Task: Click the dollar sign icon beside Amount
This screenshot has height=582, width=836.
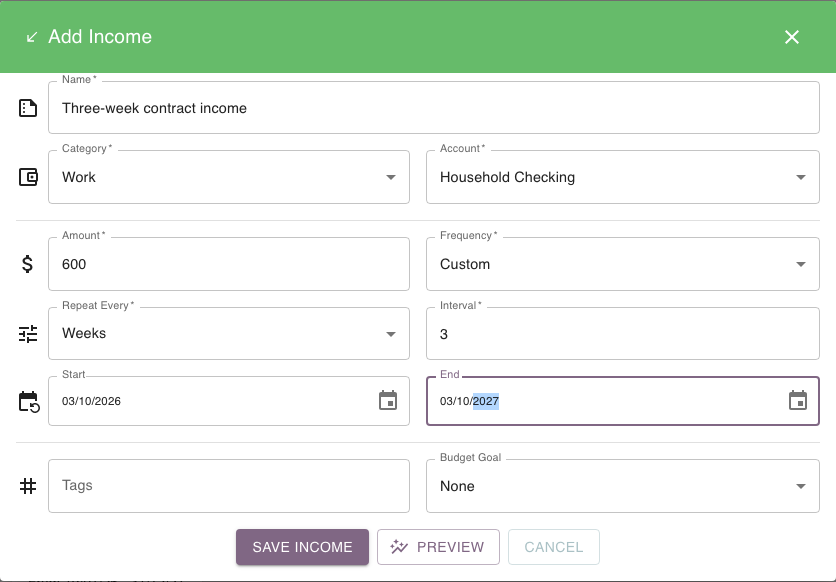Action: (x=27, y=264)
